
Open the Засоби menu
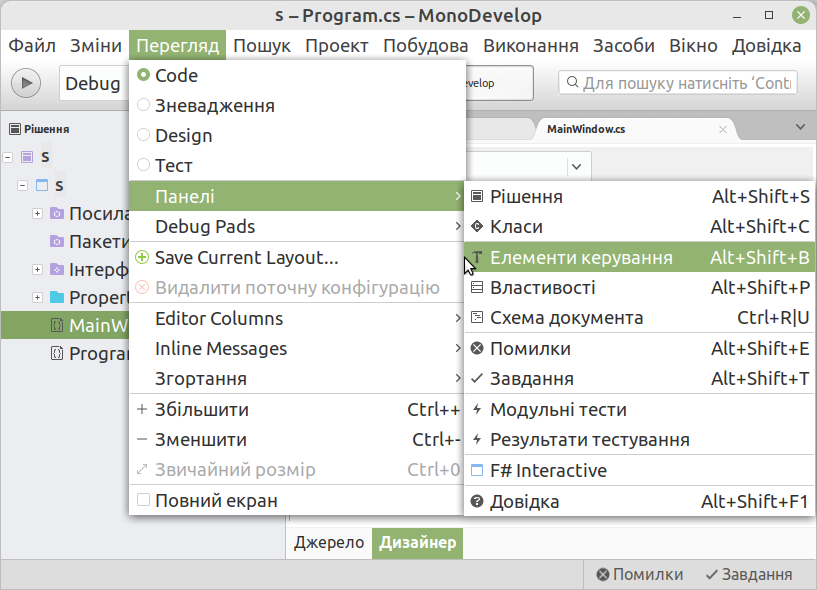click(624, 45)
